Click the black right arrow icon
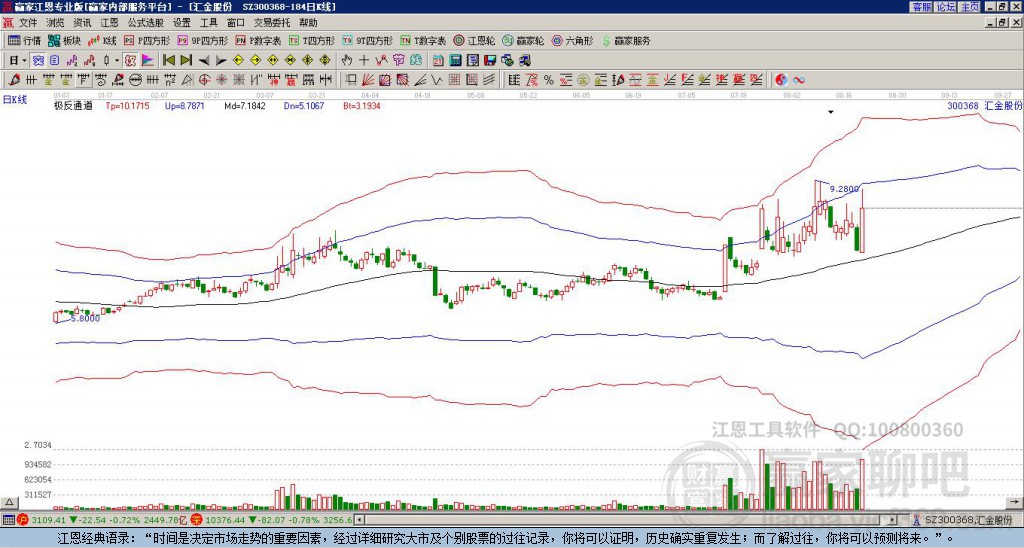 click(221, 61)
